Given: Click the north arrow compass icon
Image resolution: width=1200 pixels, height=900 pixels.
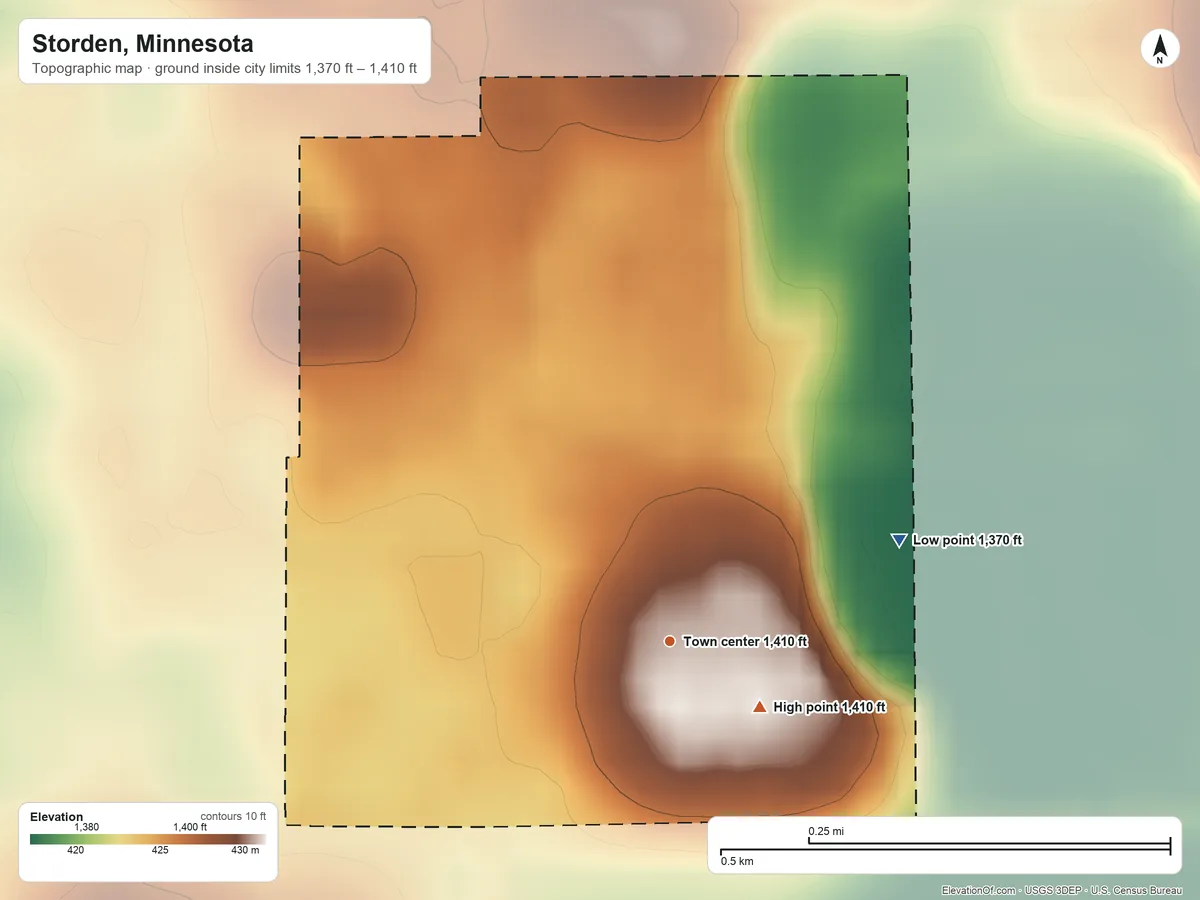Looking at the screenshot, I should coord(1159,50).
